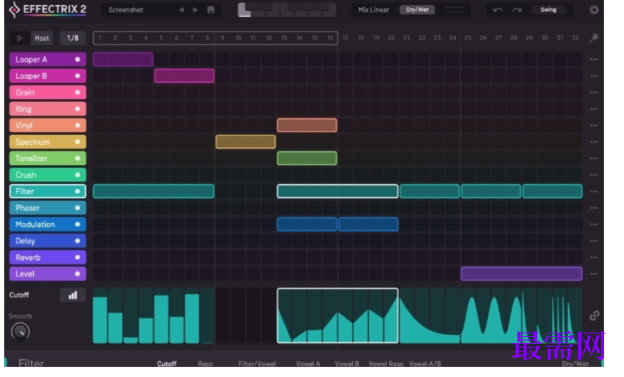This screenshot has height=377, width=624.
Task: Save preset with the floppy disk icon
Action: click(x=211, y=10)
